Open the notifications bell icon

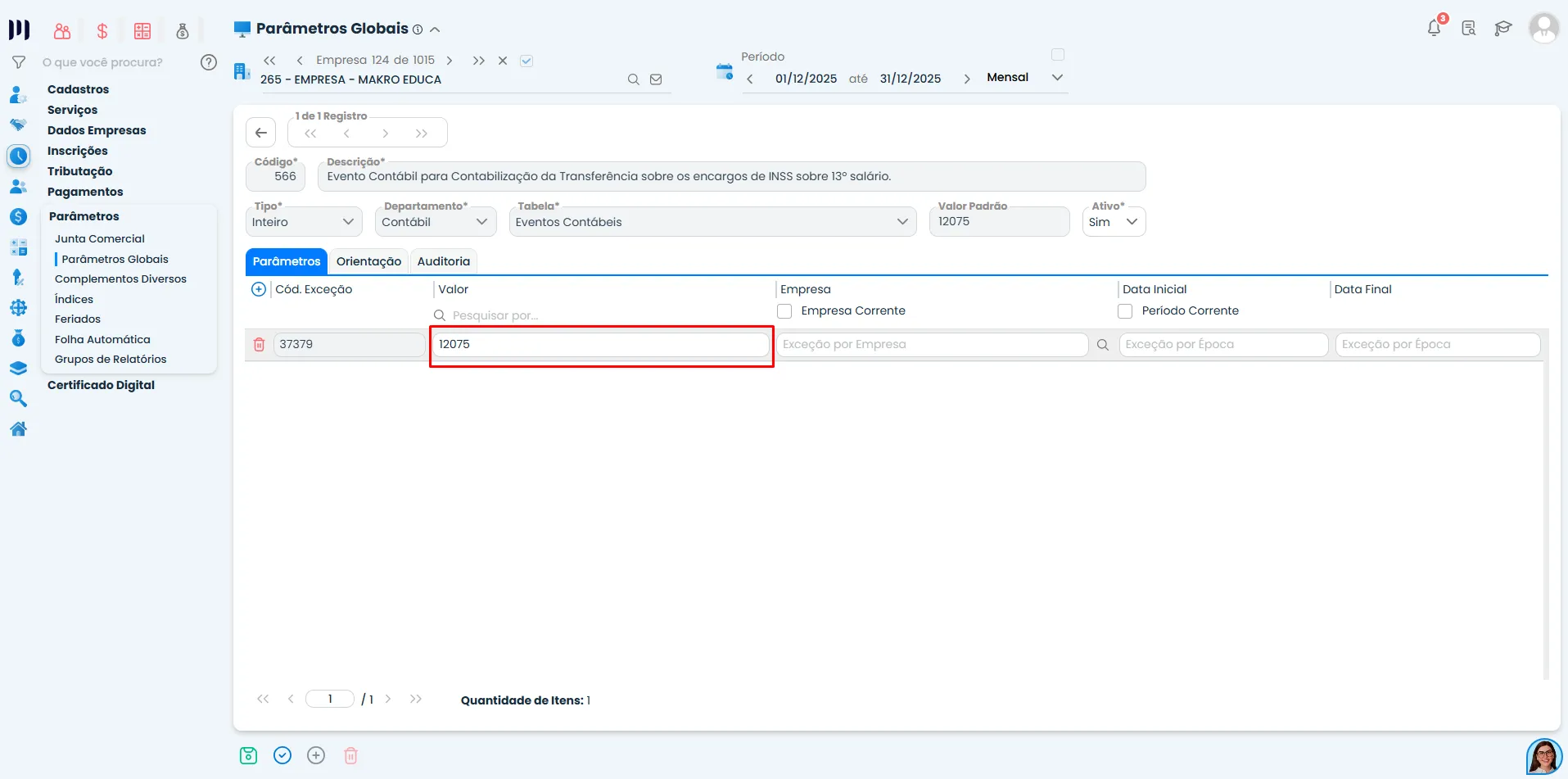pos(1434,29)
